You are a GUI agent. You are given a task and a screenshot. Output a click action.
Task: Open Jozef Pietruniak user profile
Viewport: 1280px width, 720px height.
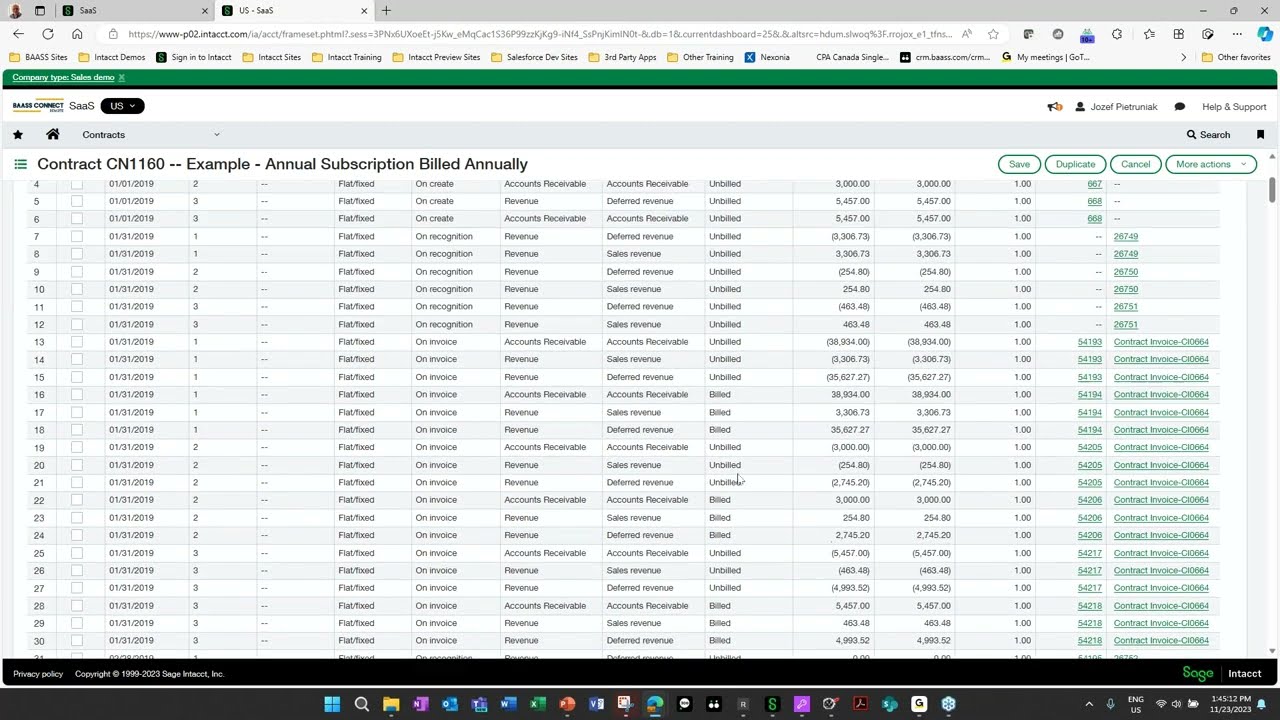click(1116, 107)
